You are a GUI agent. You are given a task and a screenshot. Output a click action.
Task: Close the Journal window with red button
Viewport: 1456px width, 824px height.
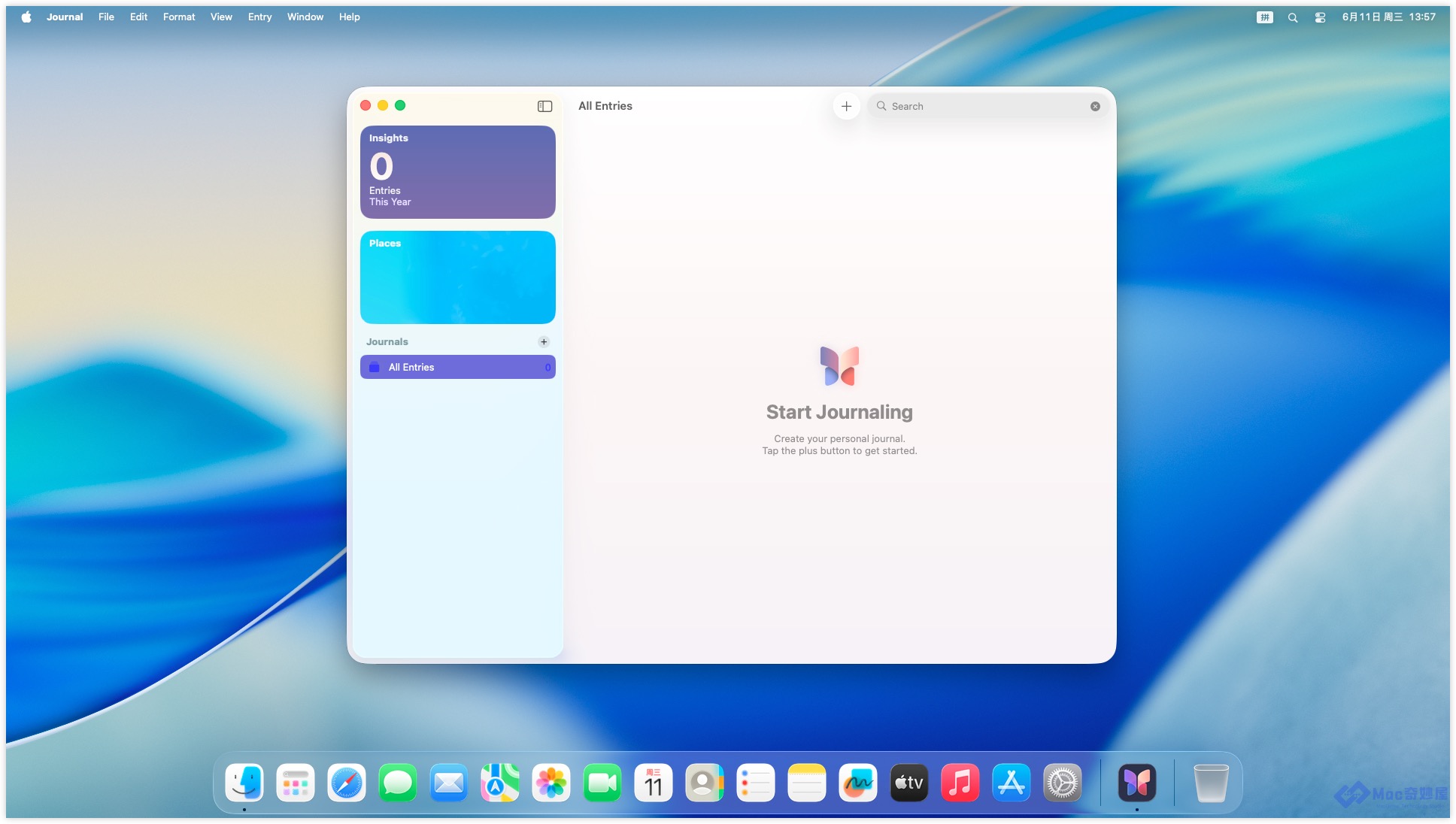coord(366,105)
